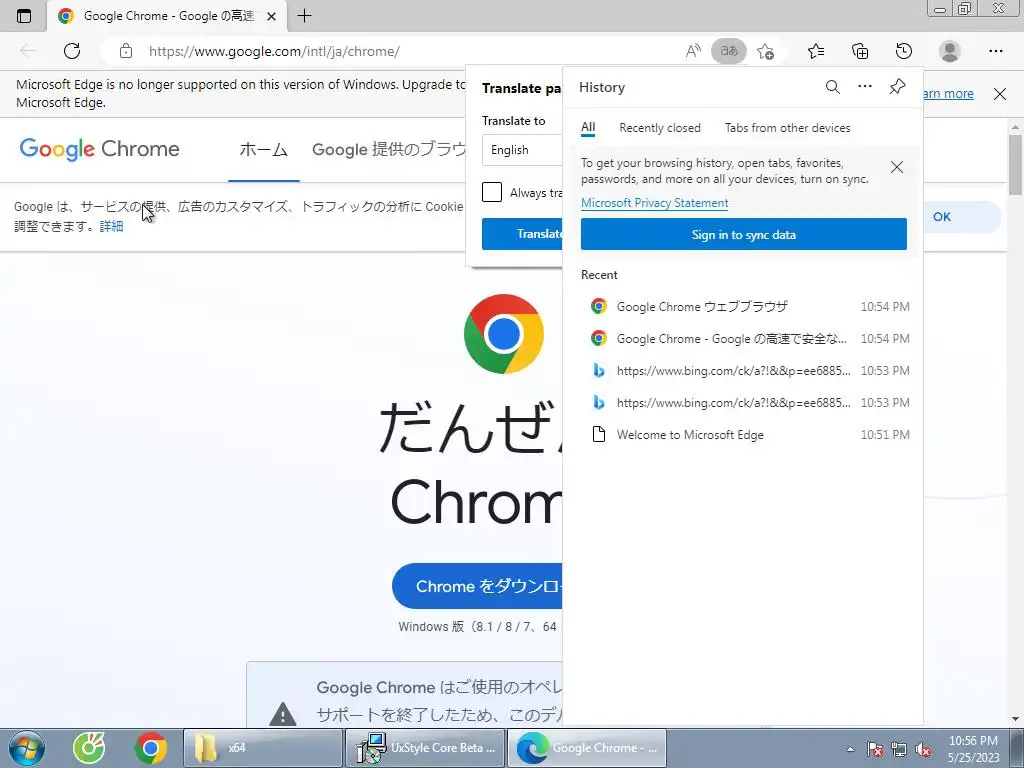Show hidden system tray icons
1024x768 pixels.
coord(850,749)
